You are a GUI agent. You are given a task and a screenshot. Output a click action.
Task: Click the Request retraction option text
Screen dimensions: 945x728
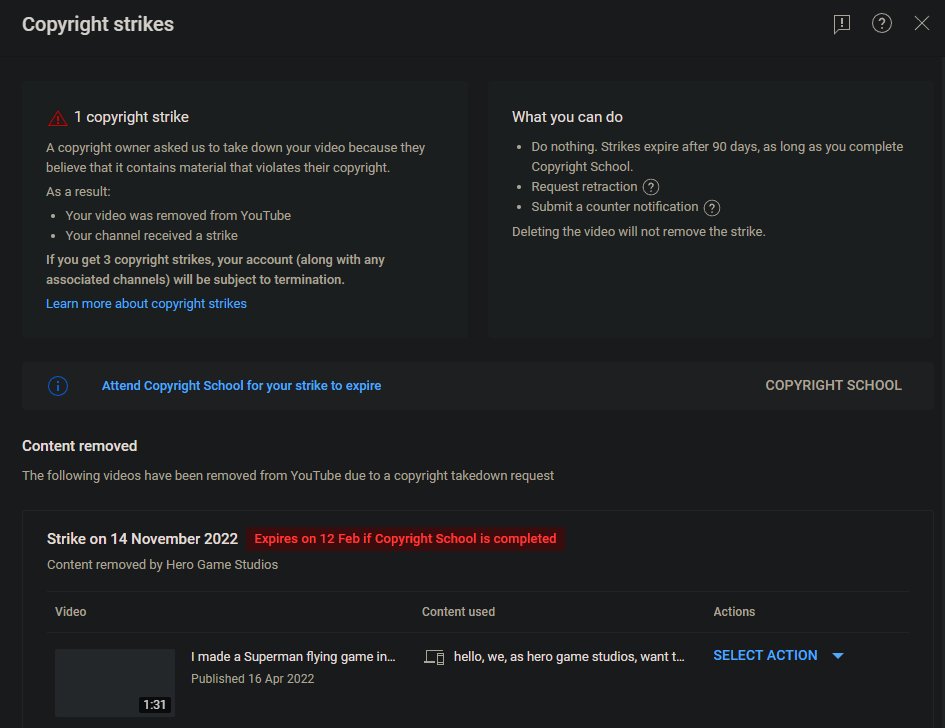pyautogui.click(x=584, y=187)
